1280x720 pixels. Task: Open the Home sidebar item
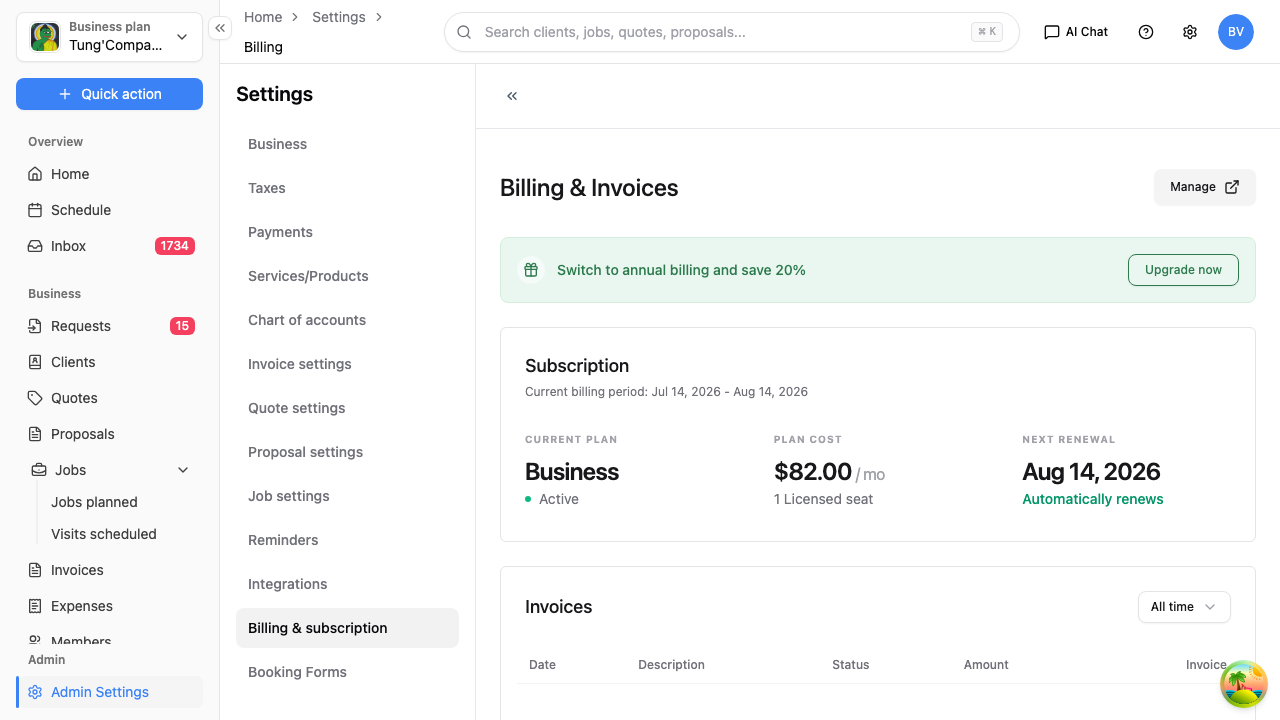click(109, 174)
